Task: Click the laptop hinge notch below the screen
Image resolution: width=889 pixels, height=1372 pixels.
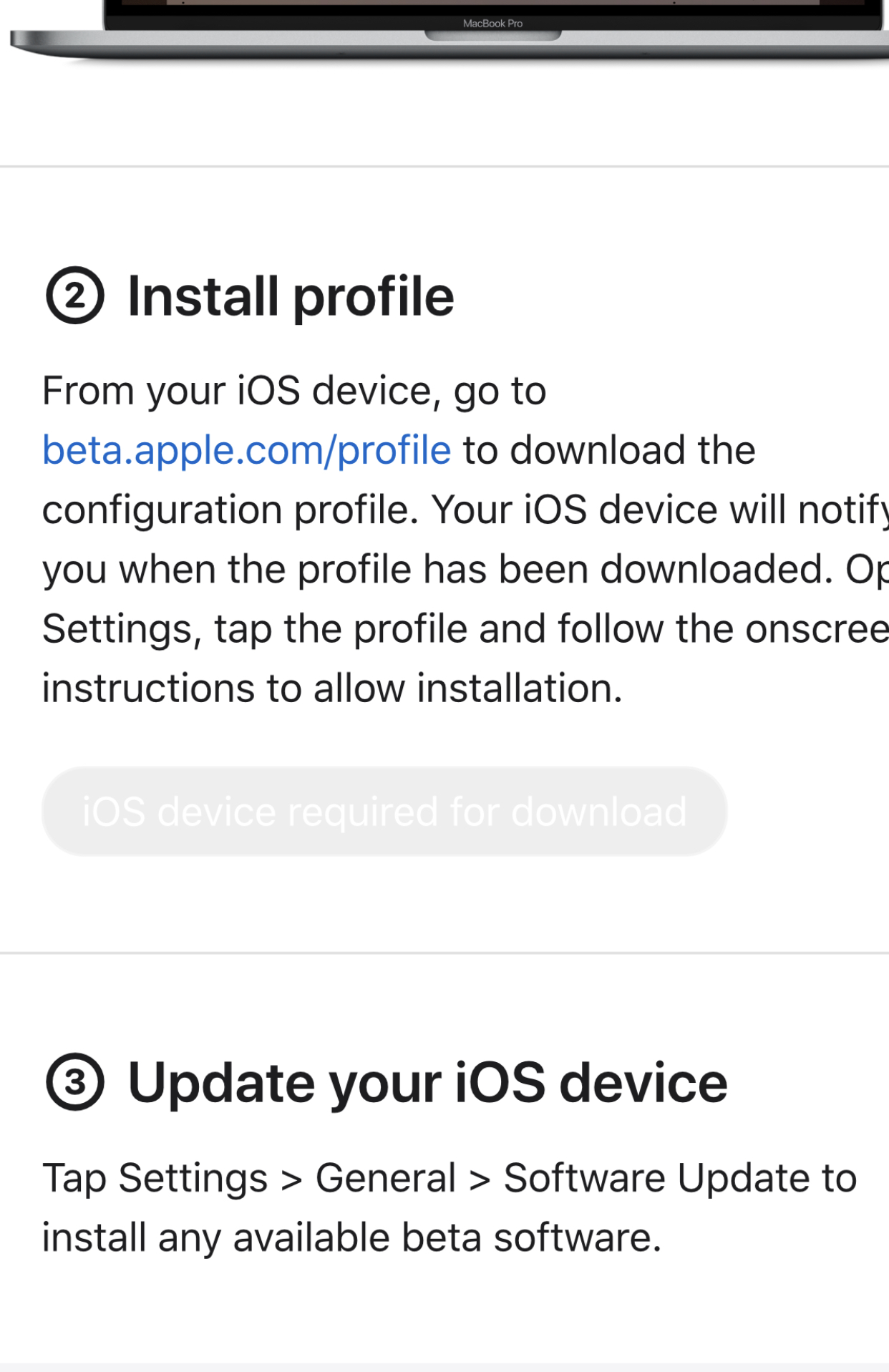Action: click(x=492, y=36)
